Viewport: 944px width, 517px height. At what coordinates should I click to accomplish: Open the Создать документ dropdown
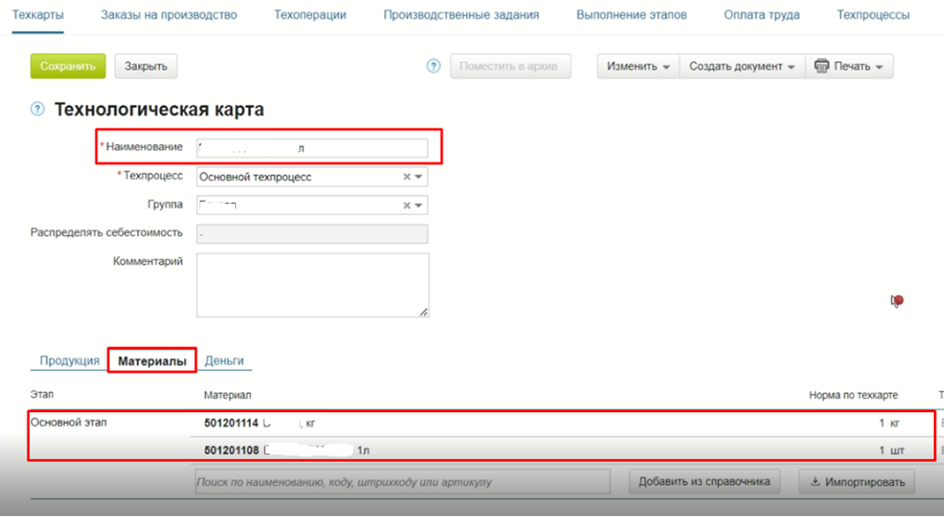(742, 66)
